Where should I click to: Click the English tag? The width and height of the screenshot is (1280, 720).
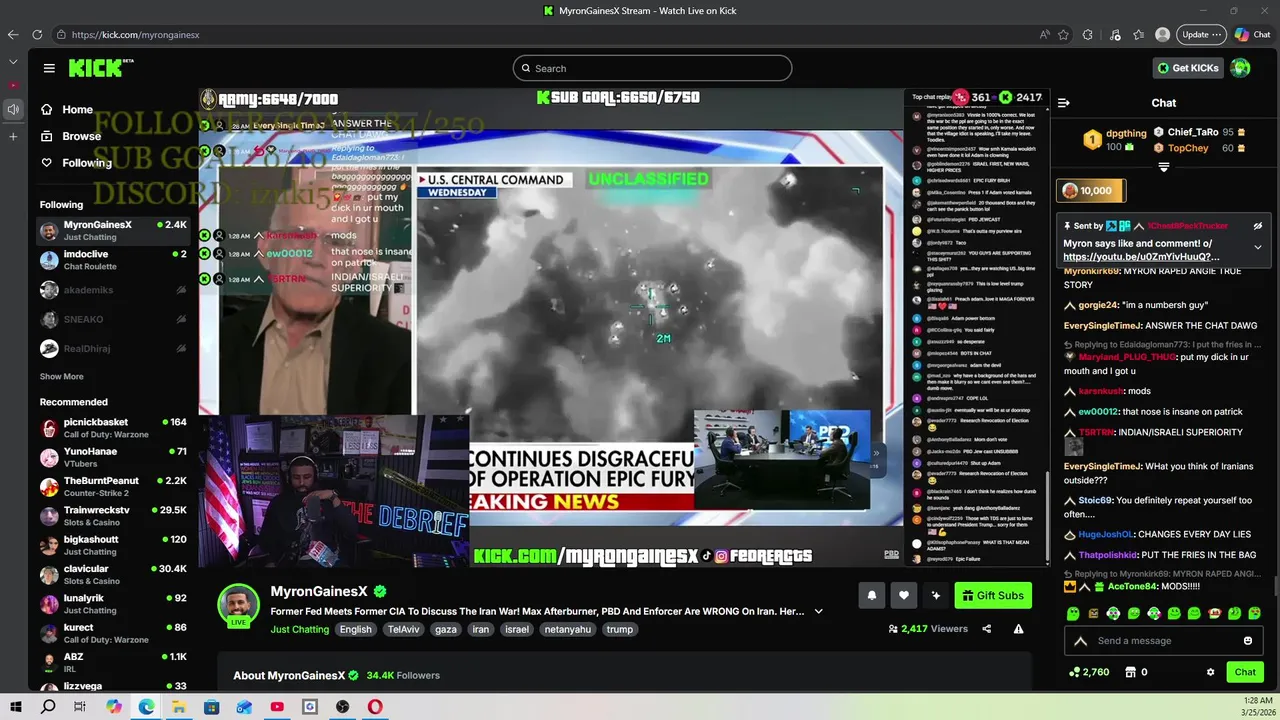(x=355, y=630)
